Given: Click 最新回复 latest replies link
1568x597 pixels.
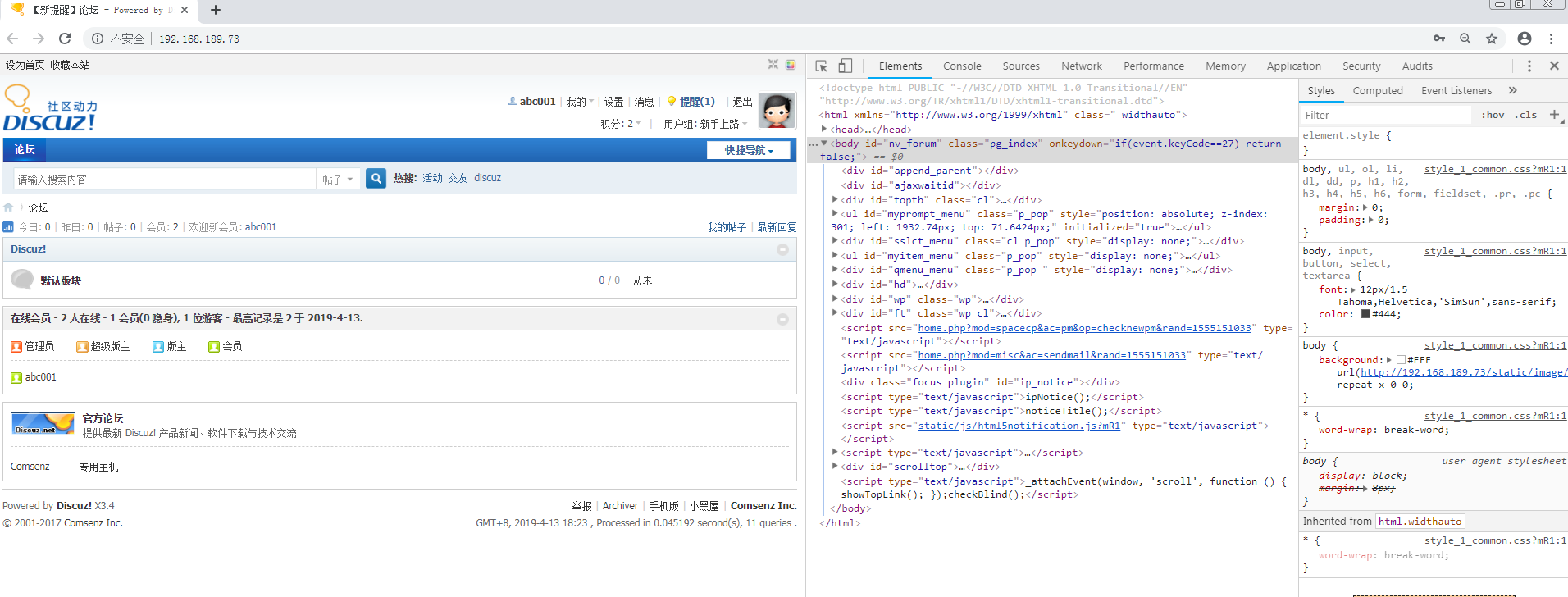Looking at the screenshot, I should 777,227.
